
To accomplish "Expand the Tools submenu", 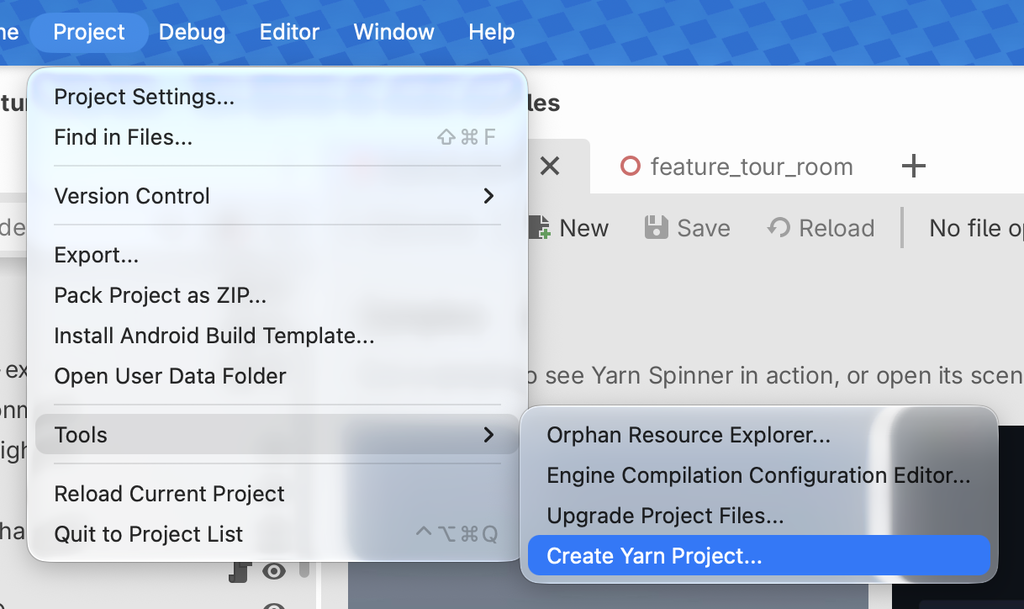I will 277,435.
